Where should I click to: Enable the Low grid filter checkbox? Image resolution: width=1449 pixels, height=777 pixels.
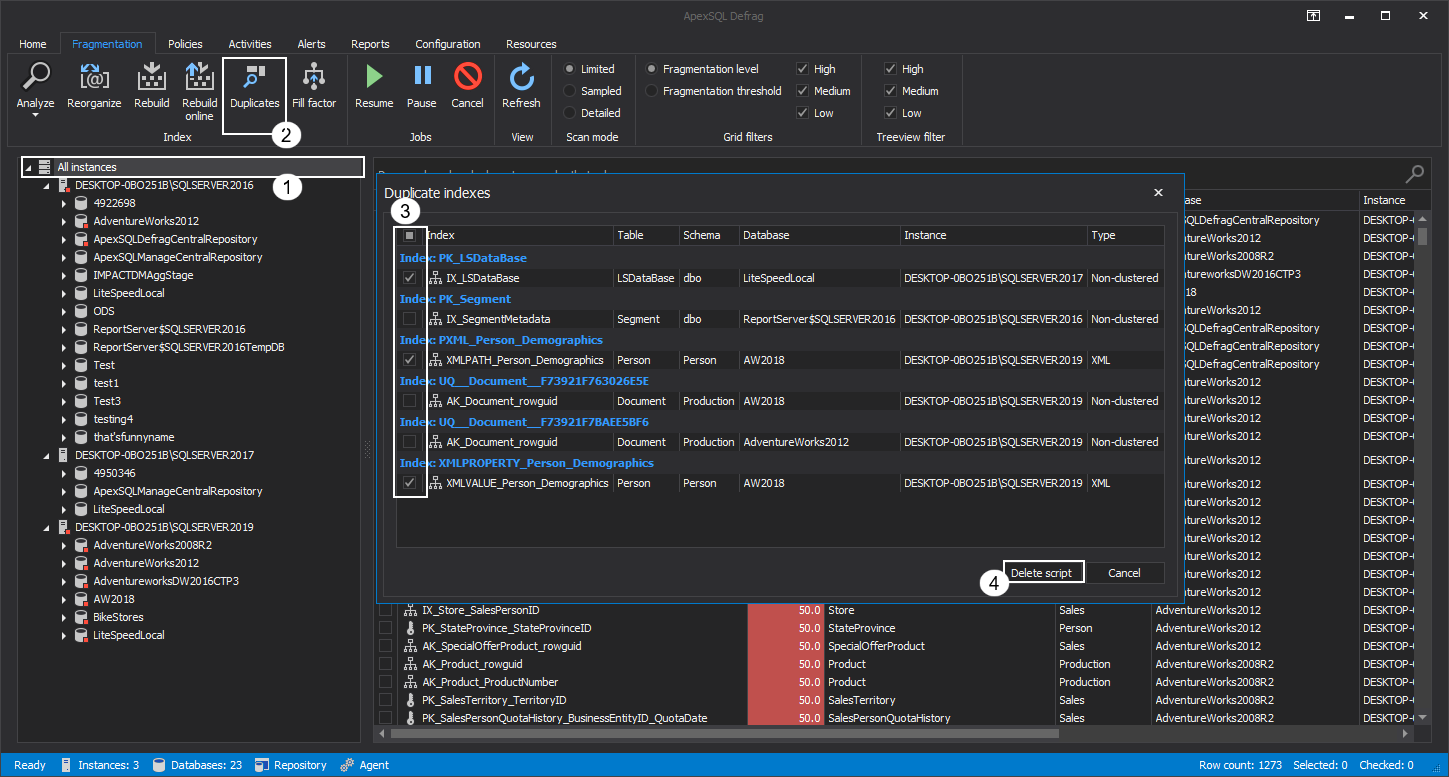[x=800, y=112]
